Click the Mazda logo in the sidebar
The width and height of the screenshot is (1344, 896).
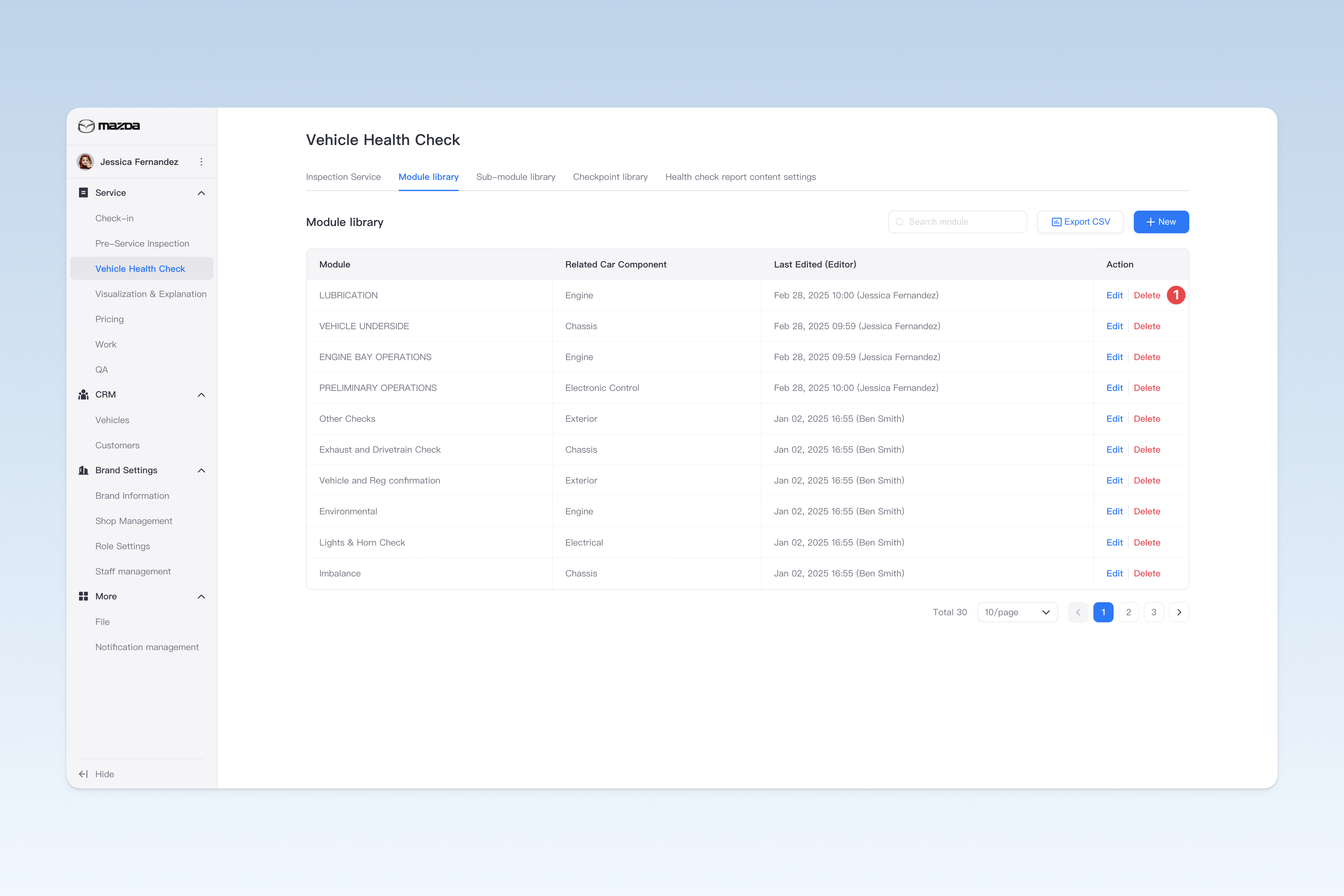[x=109, y=126]
